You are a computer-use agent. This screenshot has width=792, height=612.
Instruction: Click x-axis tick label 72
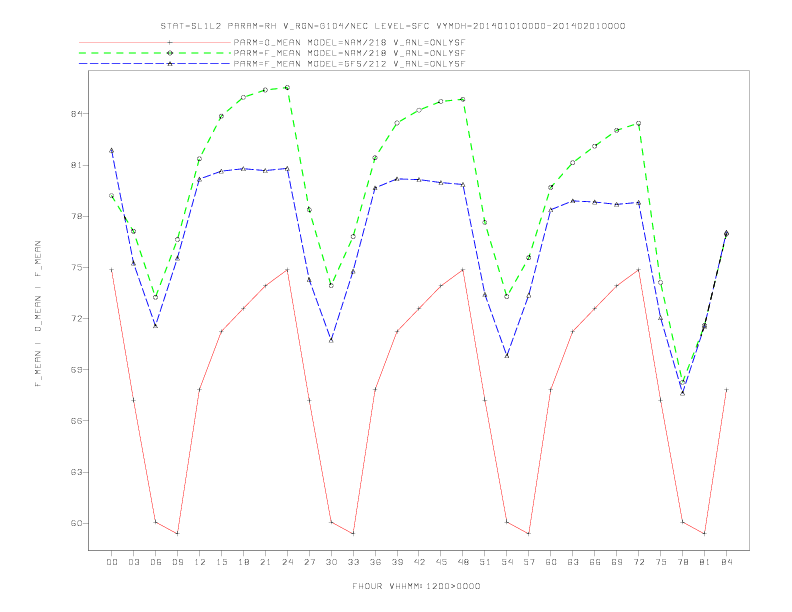[639, 562]
